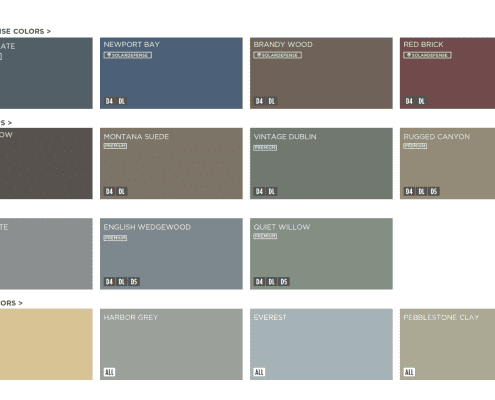This screenshot has height=400, width=495.
Task: Click the Premium badge on English Wedgewood
Action: coord(115,238)
